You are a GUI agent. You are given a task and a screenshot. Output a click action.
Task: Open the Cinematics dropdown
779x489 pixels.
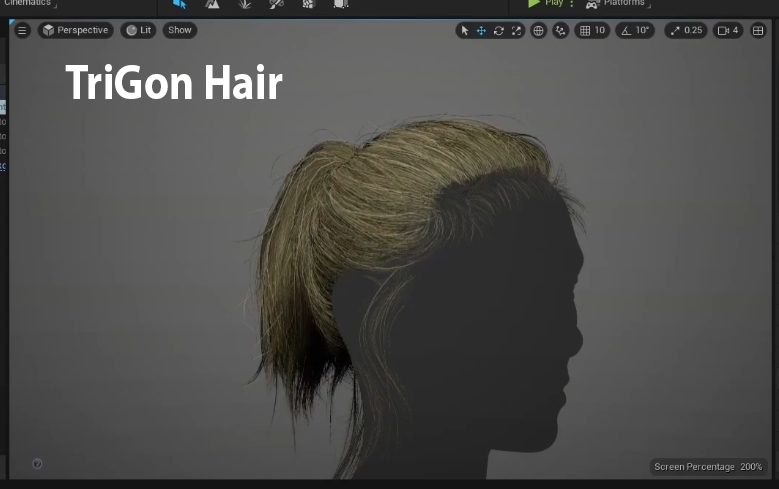[x=30, y=3]
